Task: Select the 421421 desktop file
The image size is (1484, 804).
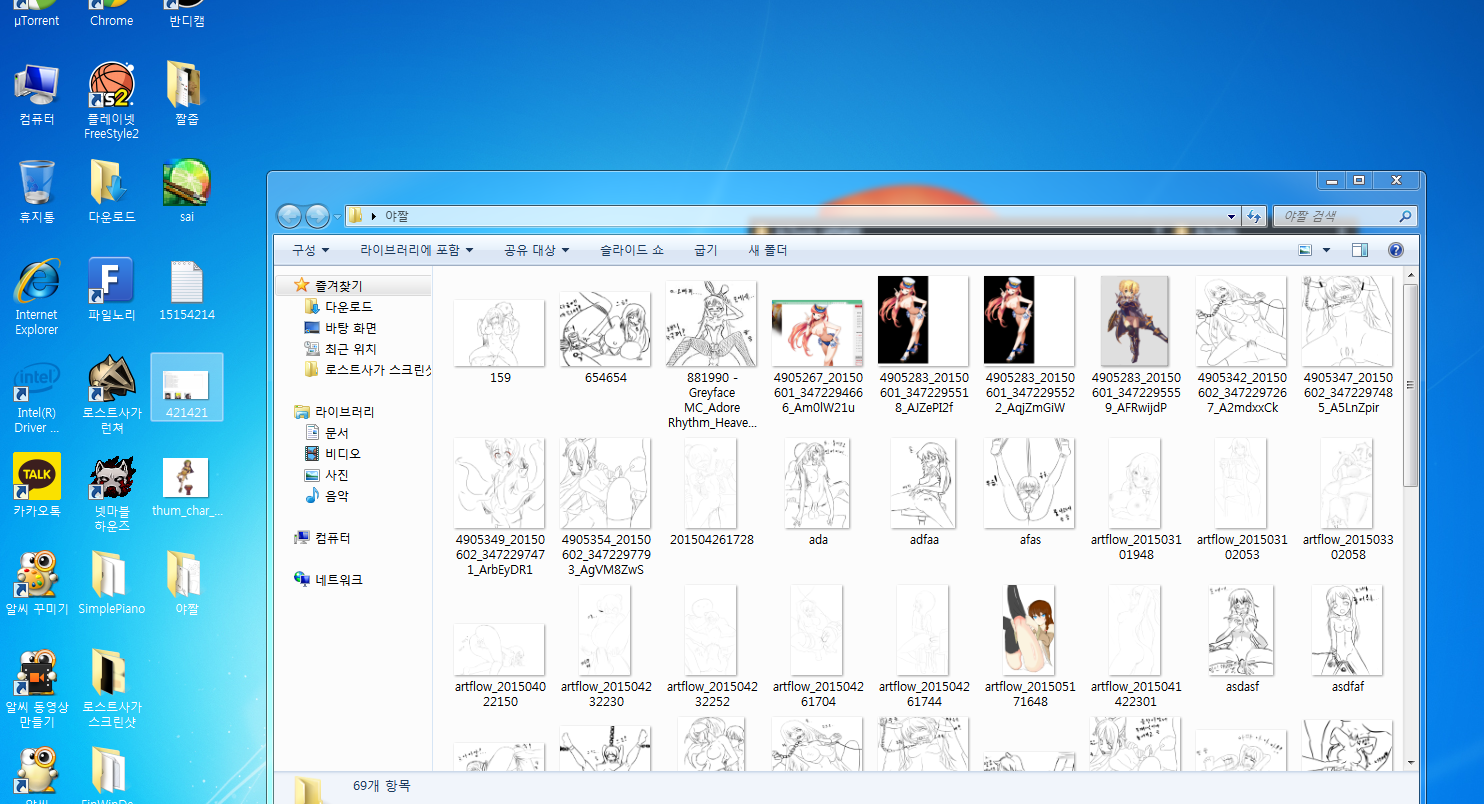Action: (x=186, y=387)
